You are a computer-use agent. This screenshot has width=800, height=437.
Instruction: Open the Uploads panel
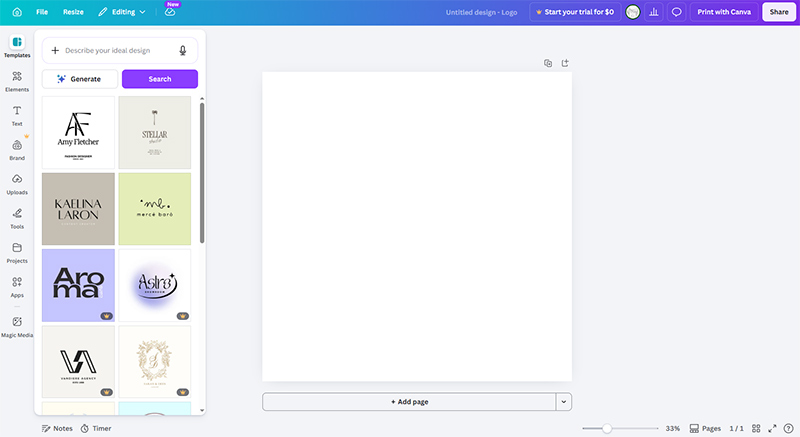[x=17, y=184]
